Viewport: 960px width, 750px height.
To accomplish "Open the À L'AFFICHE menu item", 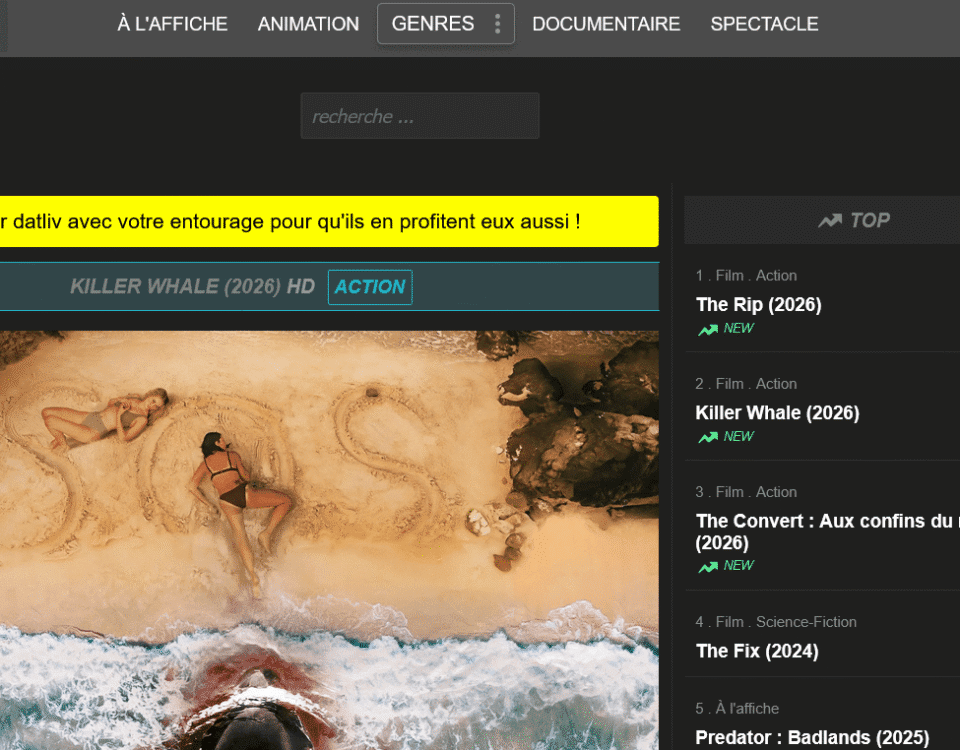I will (x=172, y=24).
